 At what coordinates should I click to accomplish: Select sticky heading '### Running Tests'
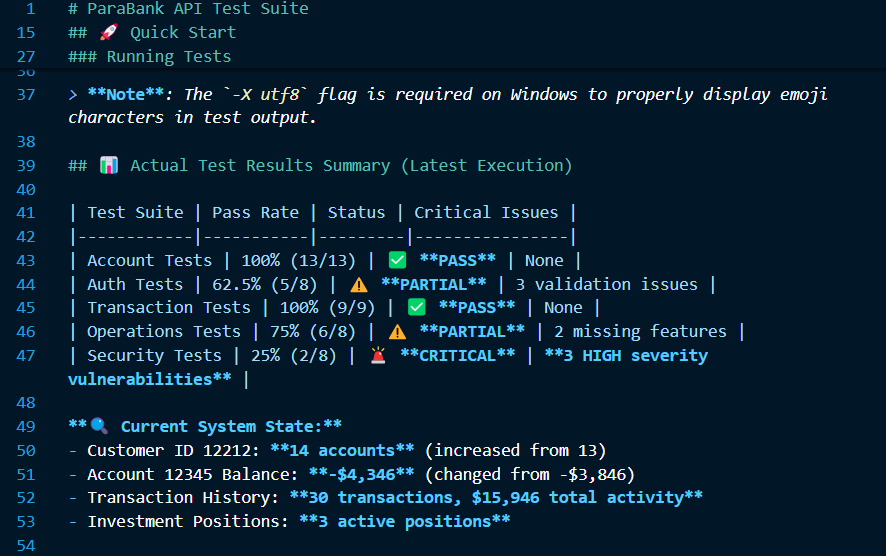[149, 57]
